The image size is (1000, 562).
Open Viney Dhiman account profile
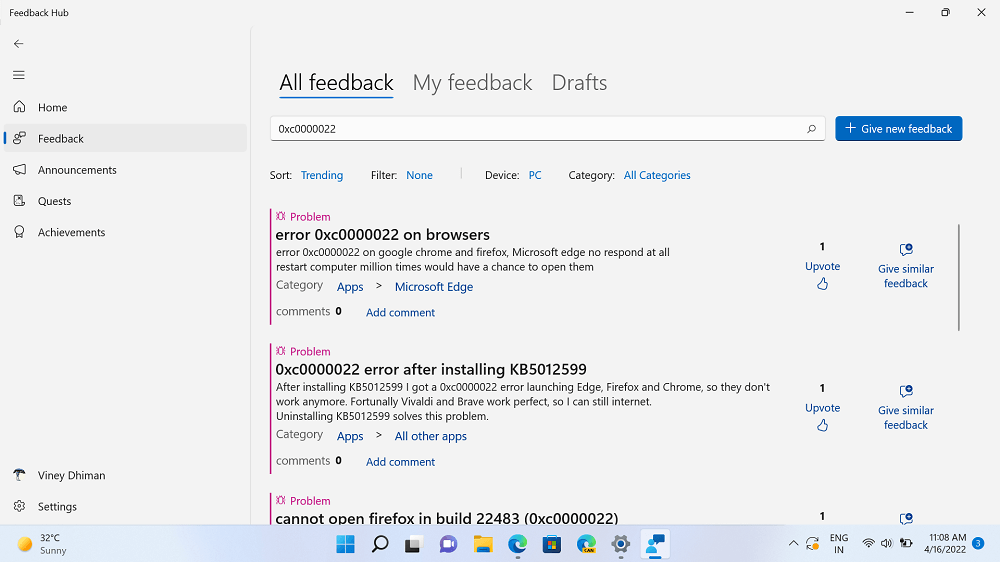[125, 475]
